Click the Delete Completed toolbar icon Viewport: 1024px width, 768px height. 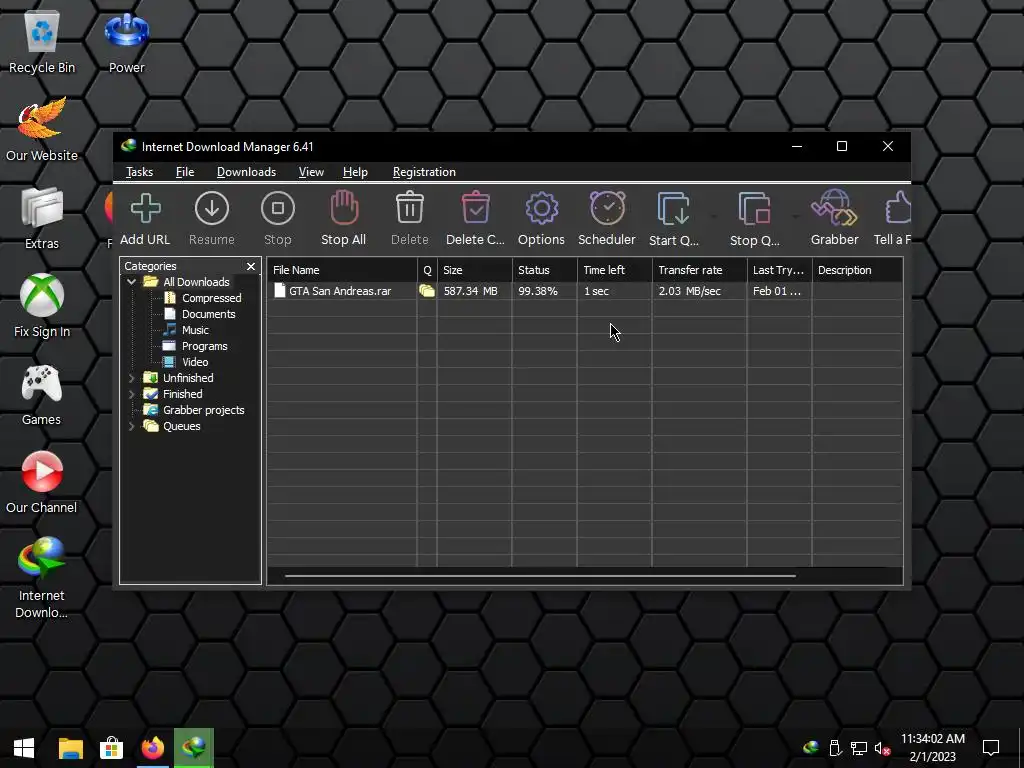point(475,208)
